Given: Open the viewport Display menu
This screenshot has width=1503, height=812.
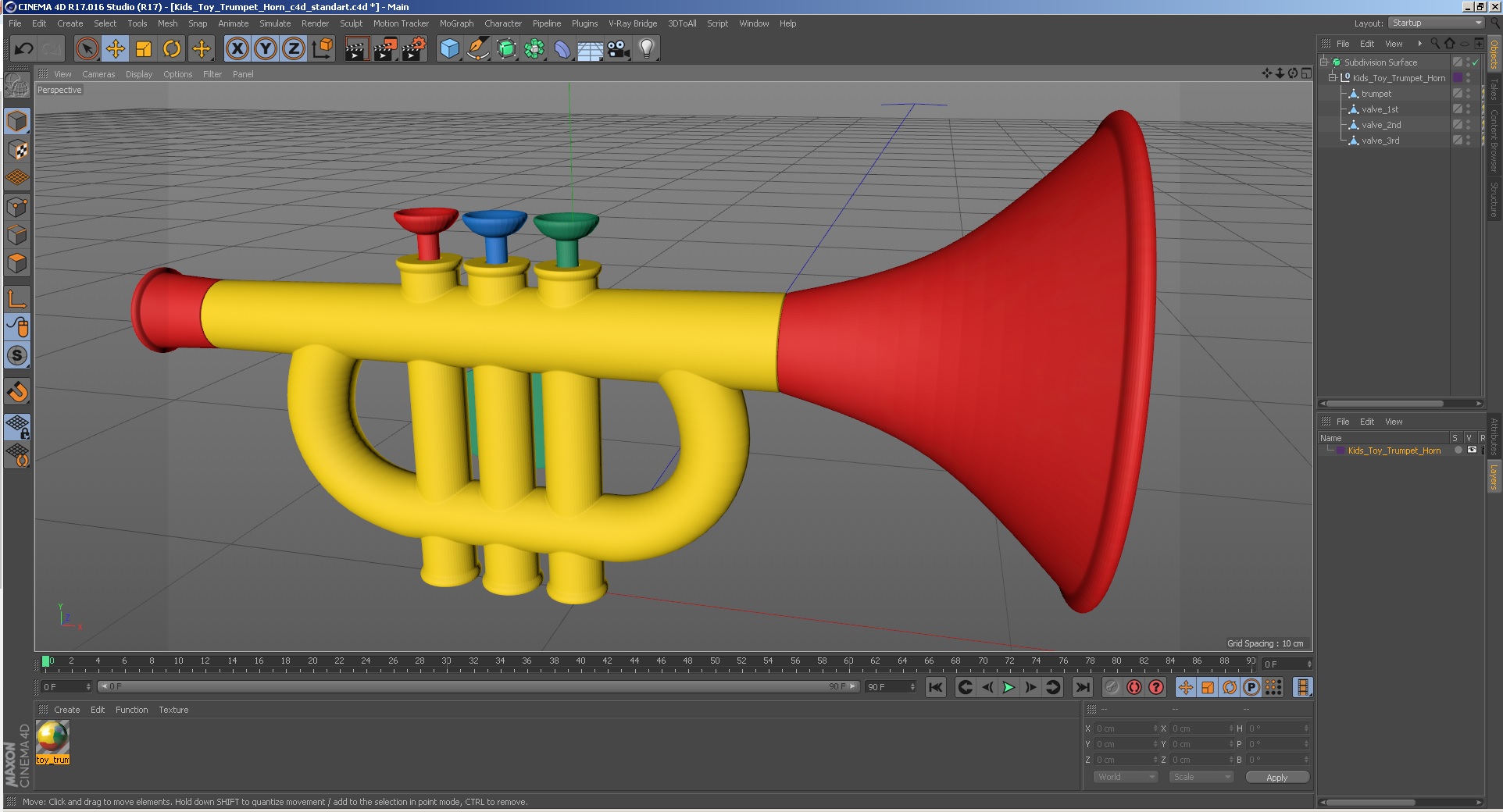Looking at the screenshot, I should (139, 74).
